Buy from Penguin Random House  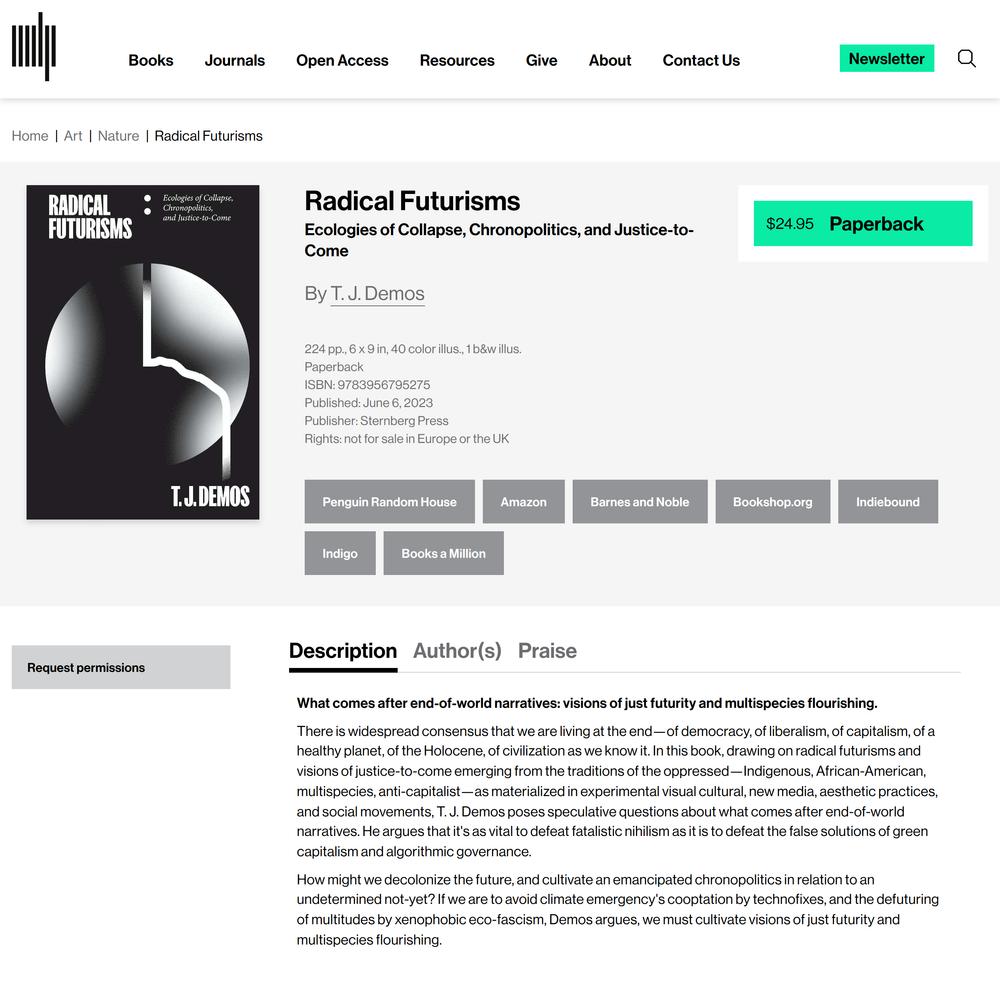(389, 502)
